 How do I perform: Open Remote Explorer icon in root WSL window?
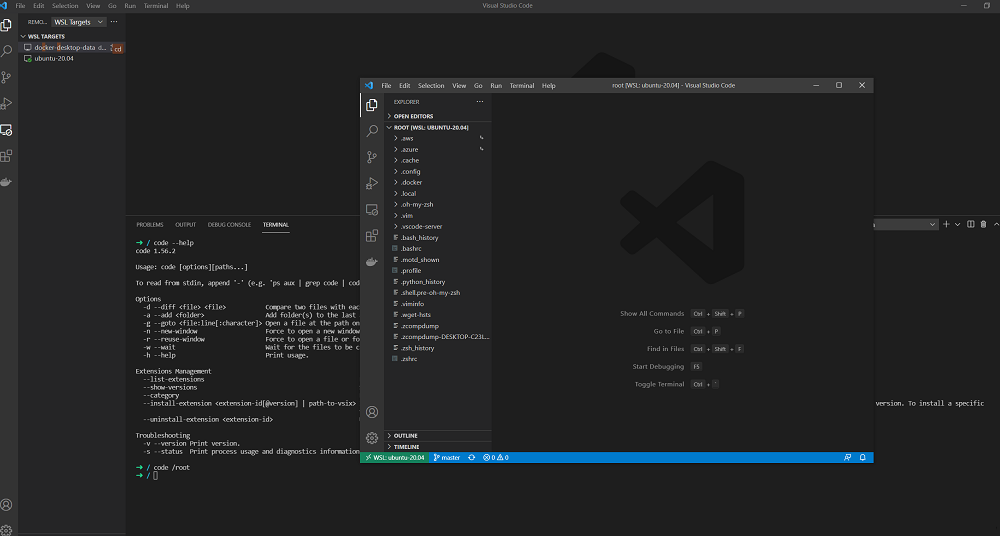pyautogui.click(x=372, y=209)
